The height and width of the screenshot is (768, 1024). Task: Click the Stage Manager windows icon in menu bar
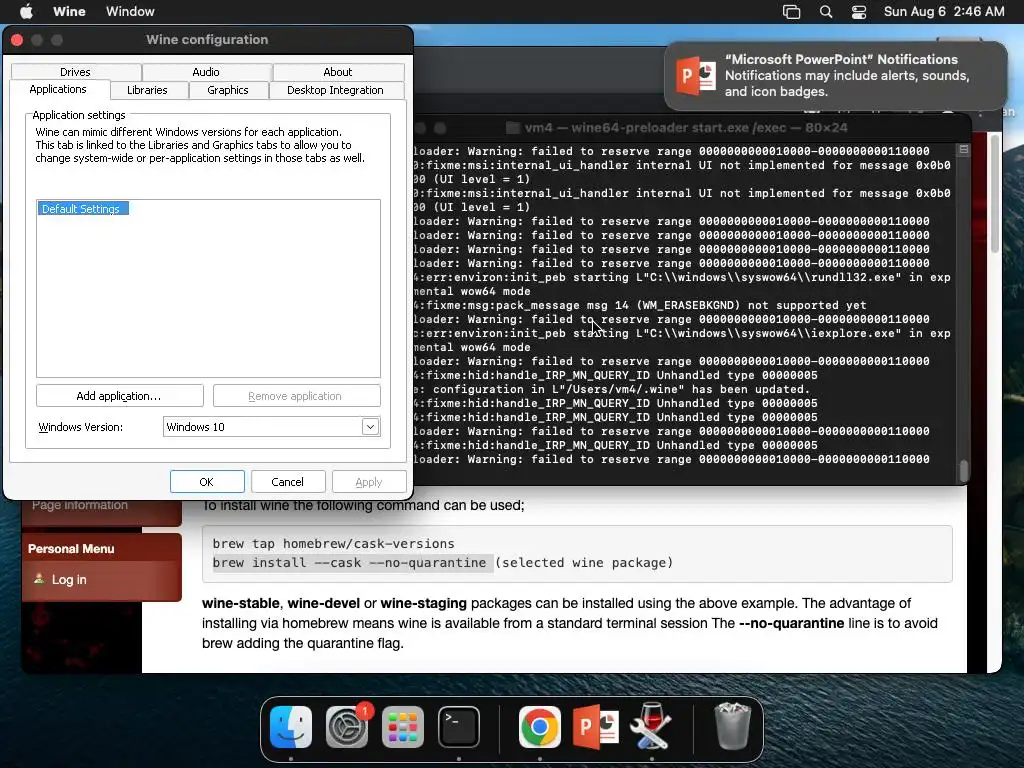[x=792, y=11]
